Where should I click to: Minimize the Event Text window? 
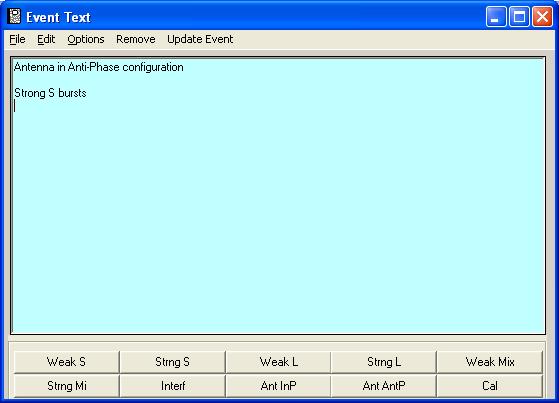click(496, 17)
